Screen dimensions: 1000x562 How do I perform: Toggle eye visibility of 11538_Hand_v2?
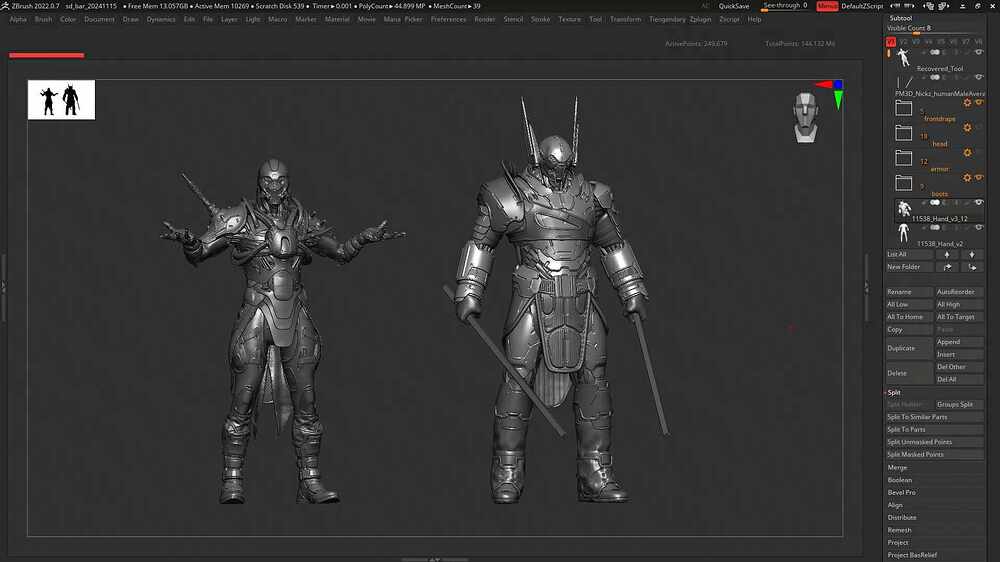(x=979, y=228)
